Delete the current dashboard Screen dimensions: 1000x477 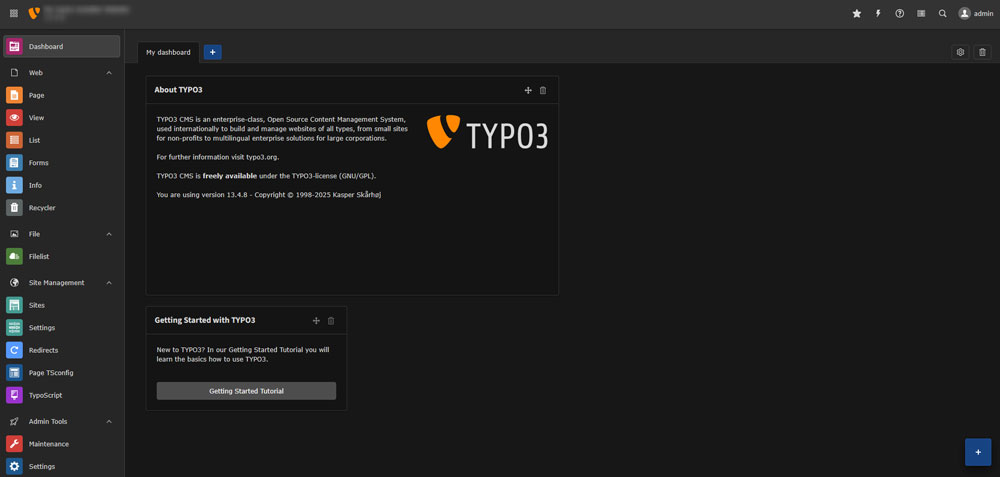[983, 52]
